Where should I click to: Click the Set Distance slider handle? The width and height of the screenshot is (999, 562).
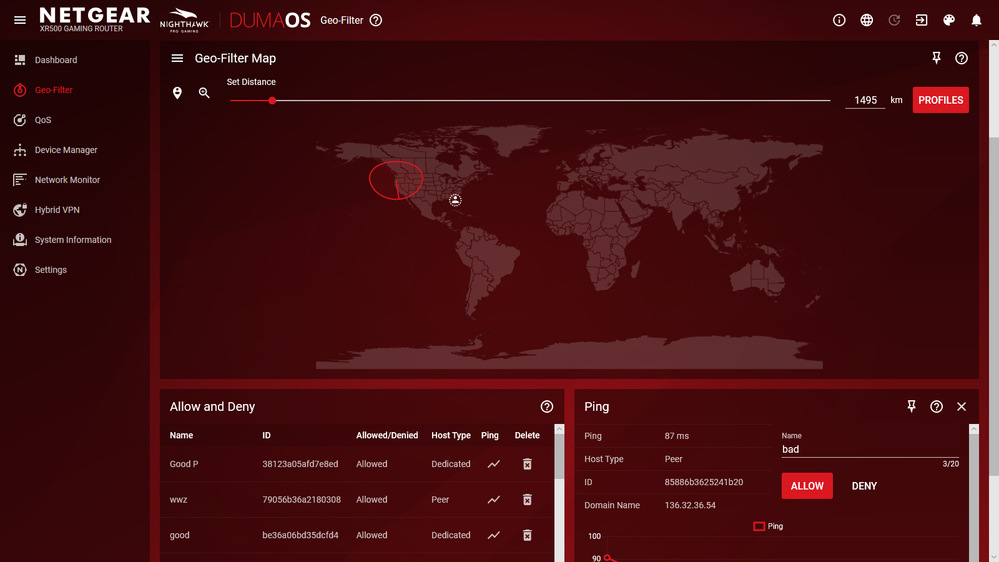pos(272,100)
